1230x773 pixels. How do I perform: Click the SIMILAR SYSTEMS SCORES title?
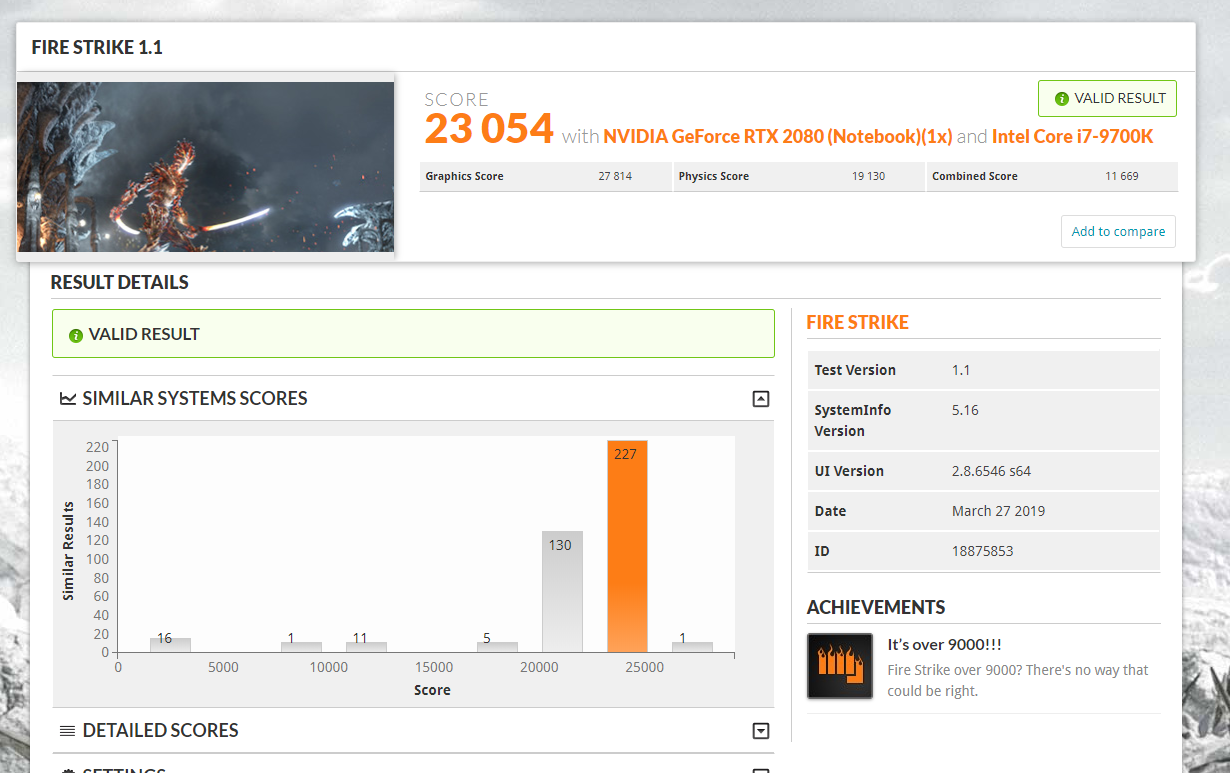(x=195, y=398)
